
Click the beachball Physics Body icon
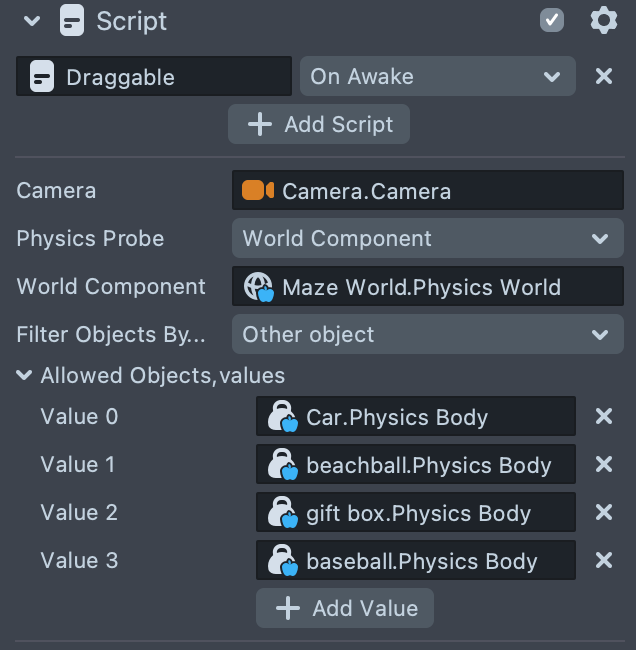click(283, 465)
